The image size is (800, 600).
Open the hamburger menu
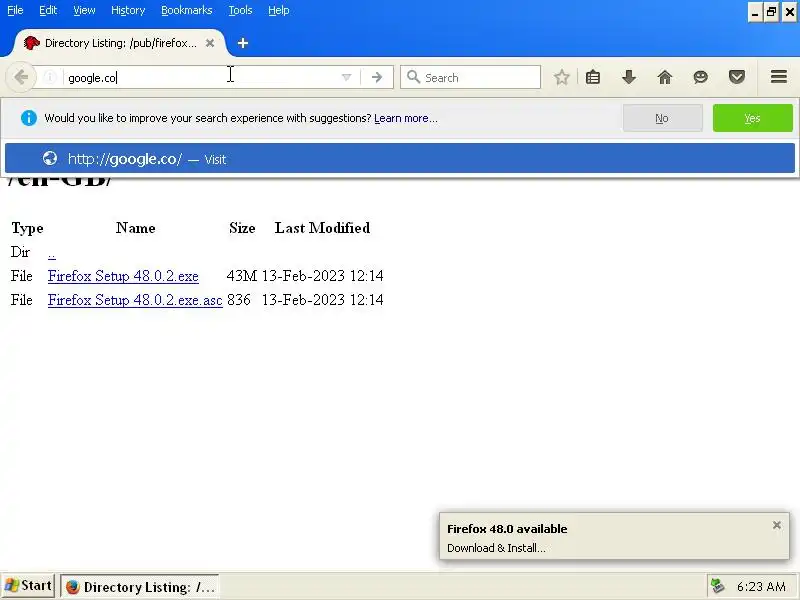(x=779, y=77)
